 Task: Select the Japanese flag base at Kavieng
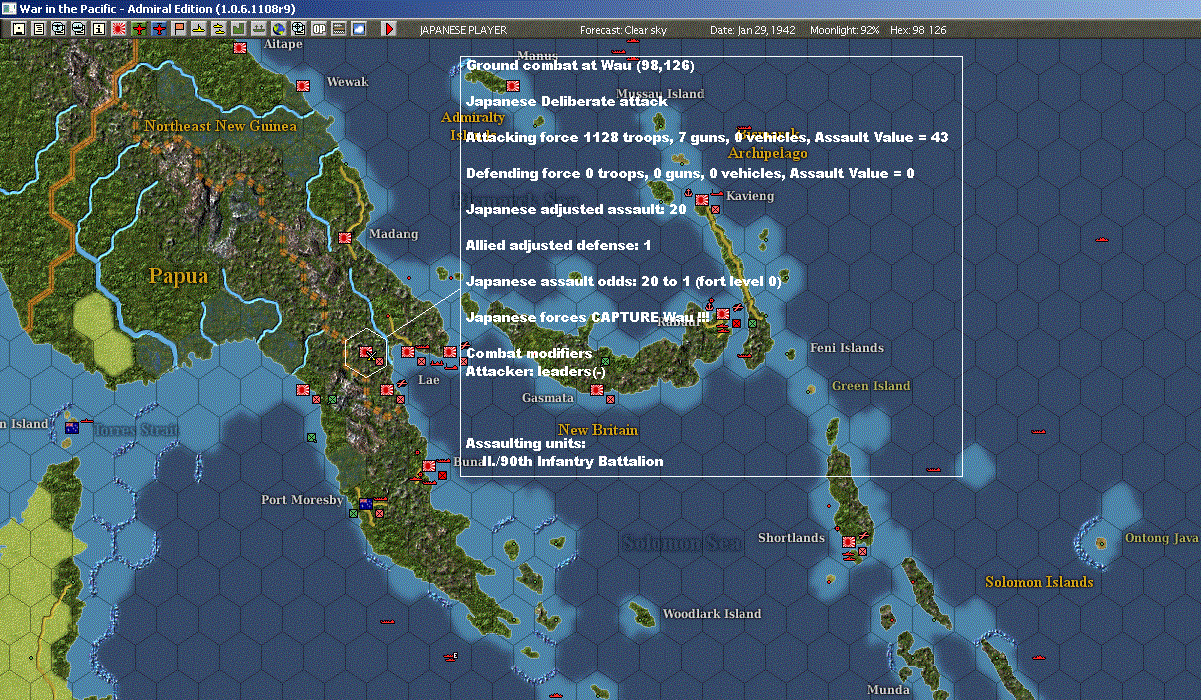pos(702,200)
